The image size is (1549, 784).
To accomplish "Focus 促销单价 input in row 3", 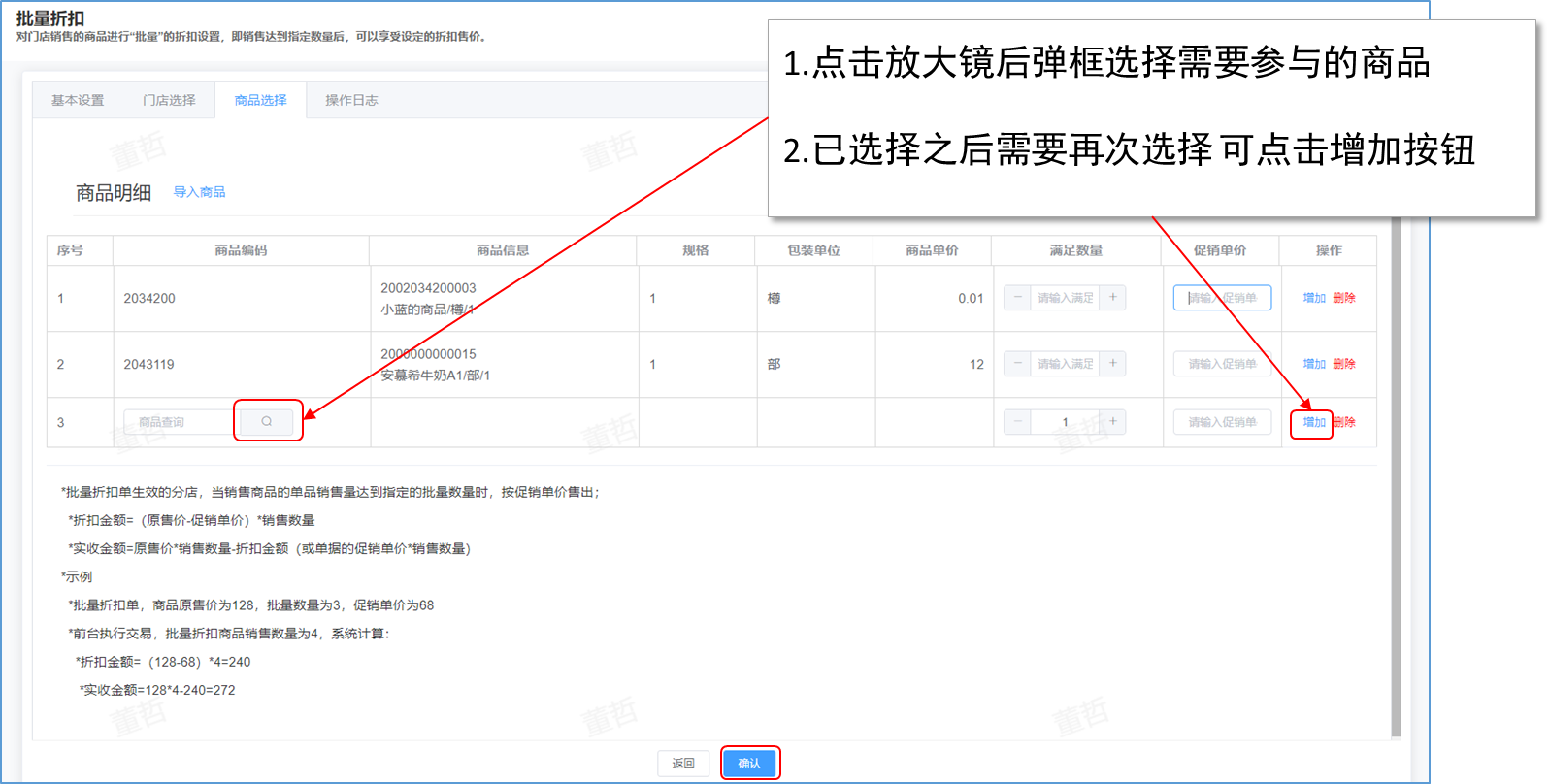I will pos(1222,422).
